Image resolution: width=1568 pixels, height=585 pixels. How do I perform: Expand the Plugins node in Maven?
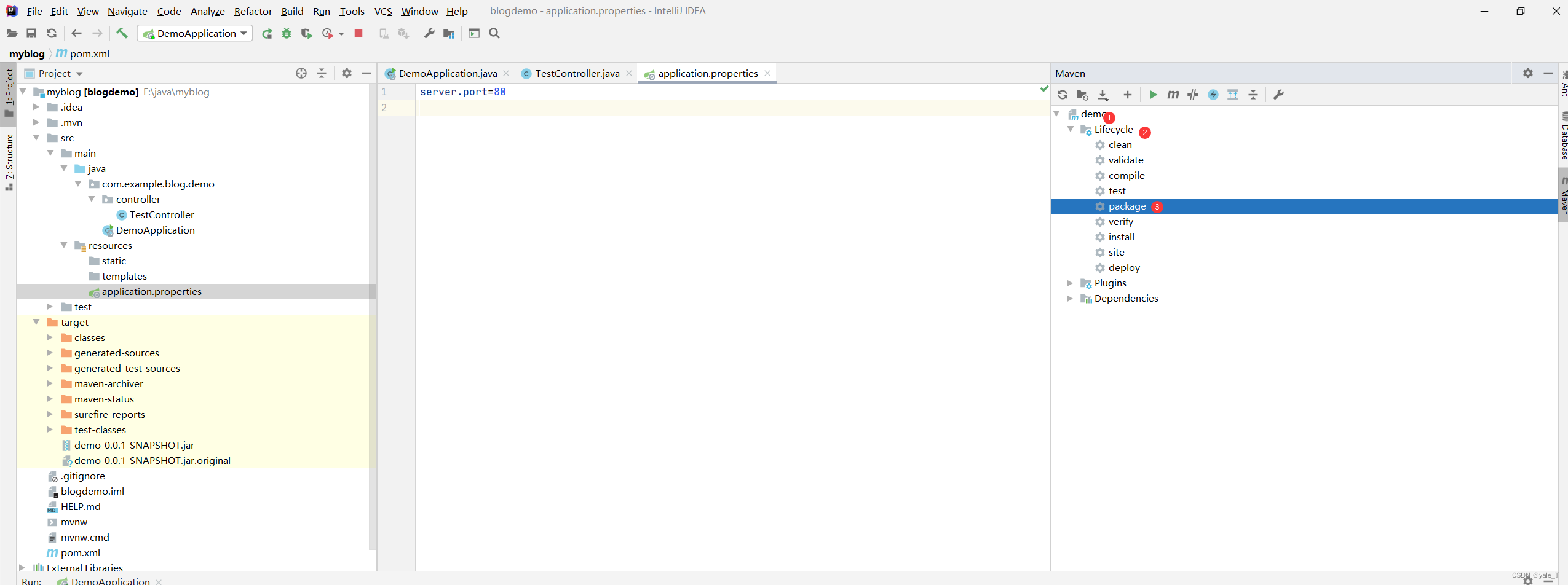[x=1071, y=283]
